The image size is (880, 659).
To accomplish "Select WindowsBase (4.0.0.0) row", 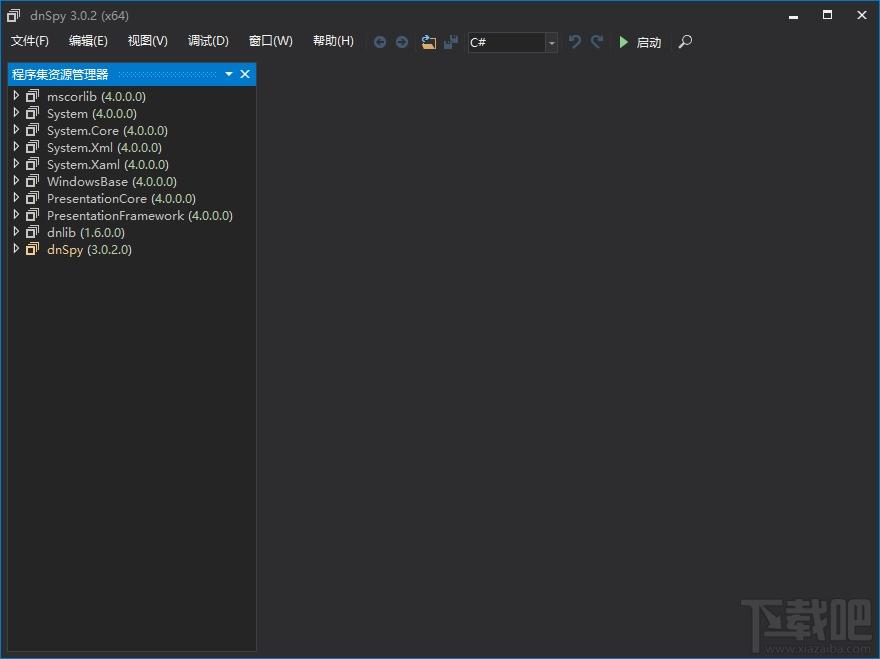I will tap(112, 181).
